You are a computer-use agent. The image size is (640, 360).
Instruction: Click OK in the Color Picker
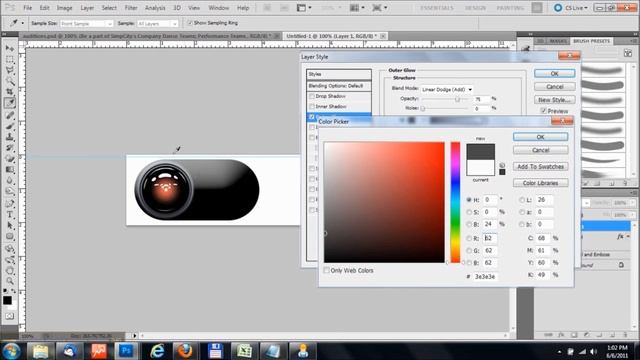coord(540,137)
